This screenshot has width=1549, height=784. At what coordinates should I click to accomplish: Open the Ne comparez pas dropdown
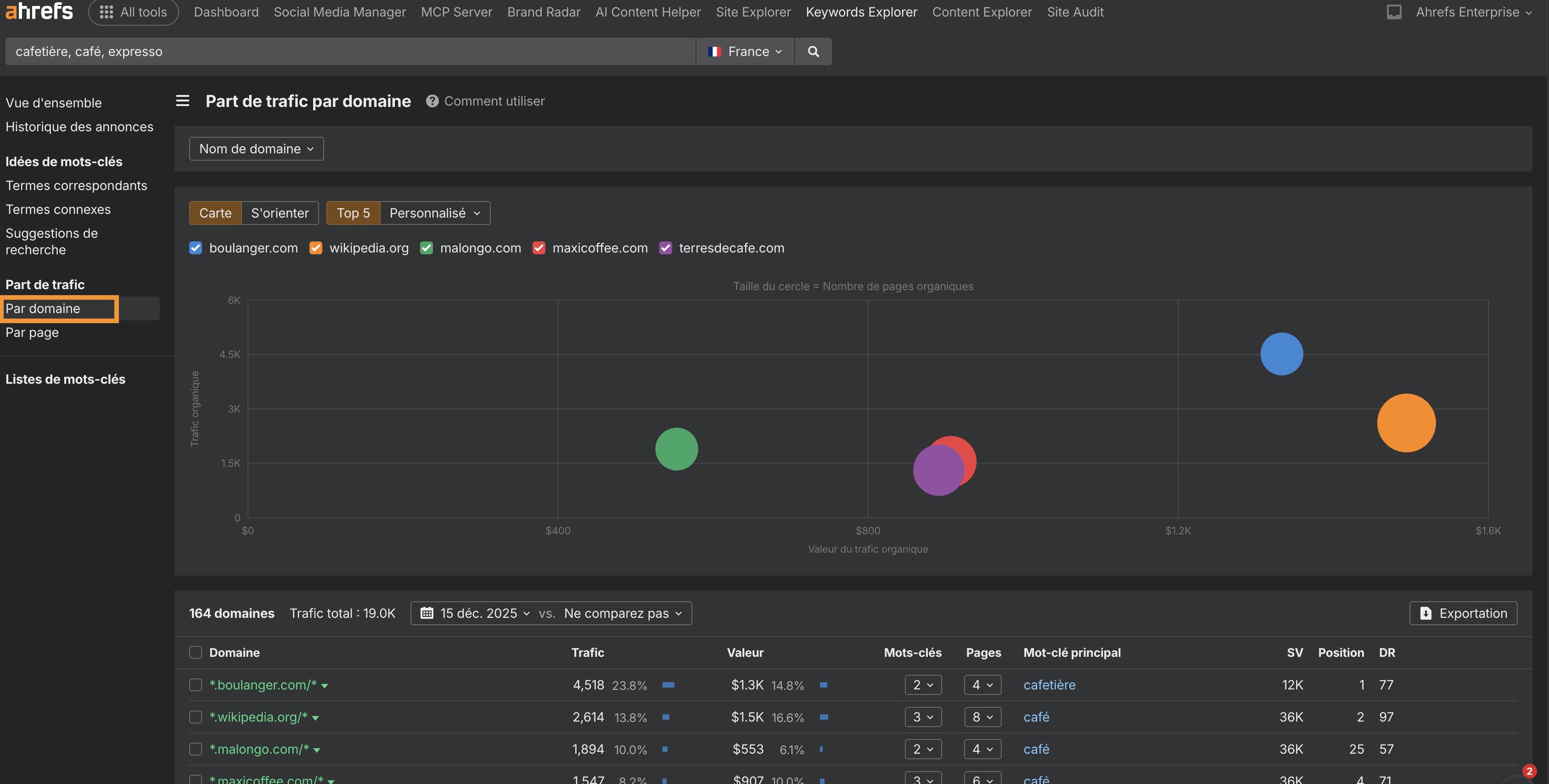[x=623, y=613]
